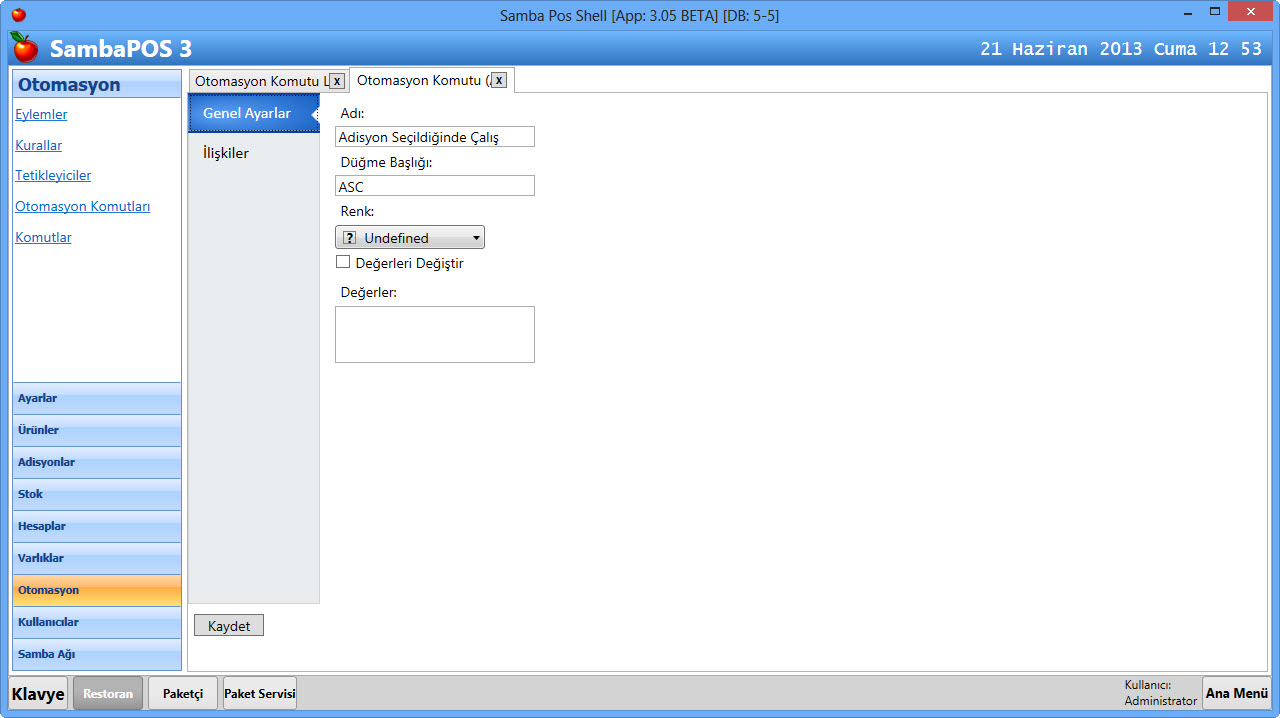Viewport: 1280px width, 718px height.
Task: Select the Genel Ayarlar tab
Action: click(247, 113)
